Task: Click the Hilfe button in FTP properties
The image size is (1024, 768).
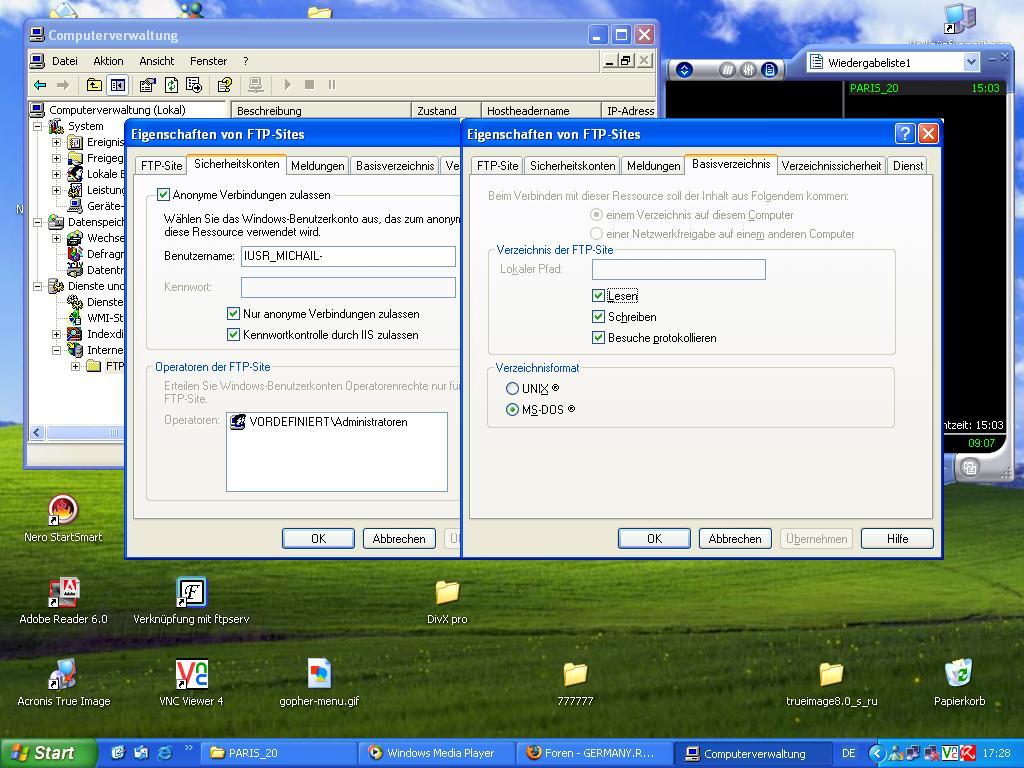Action: pos(897,539)
